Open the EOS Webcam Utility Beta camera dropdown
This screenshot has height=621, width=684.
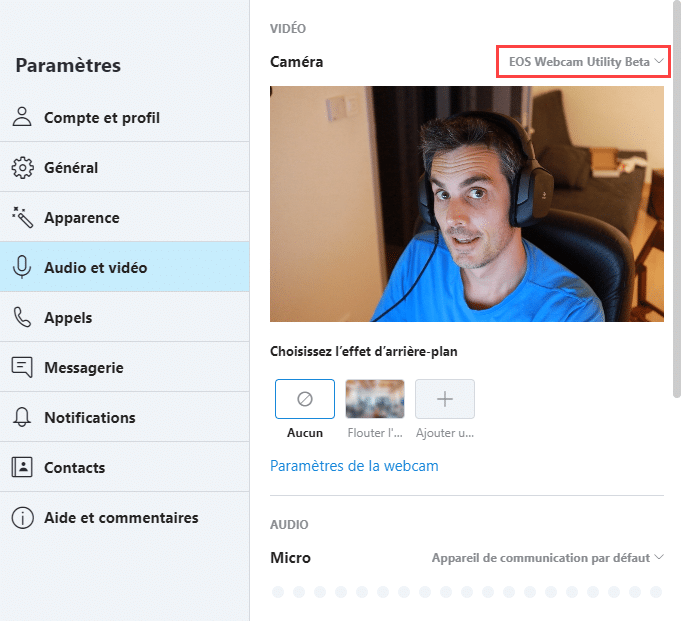tap(584, 61)
